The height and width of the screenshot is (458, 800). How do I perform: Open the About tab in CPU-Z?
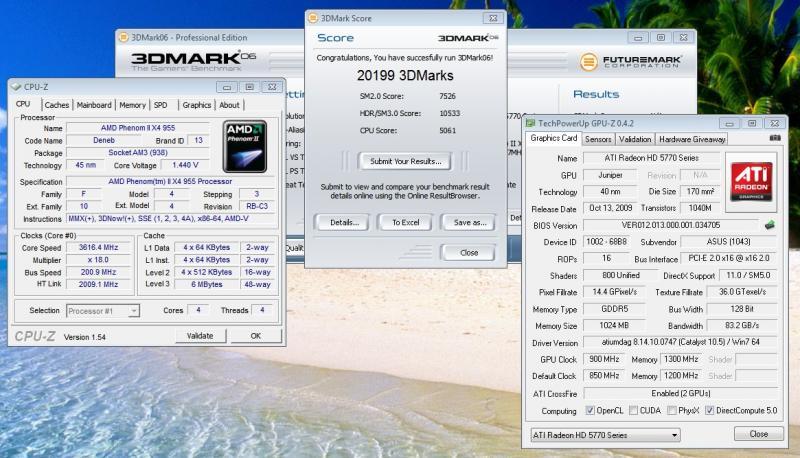pyautogui.click(x=229, y=105)
